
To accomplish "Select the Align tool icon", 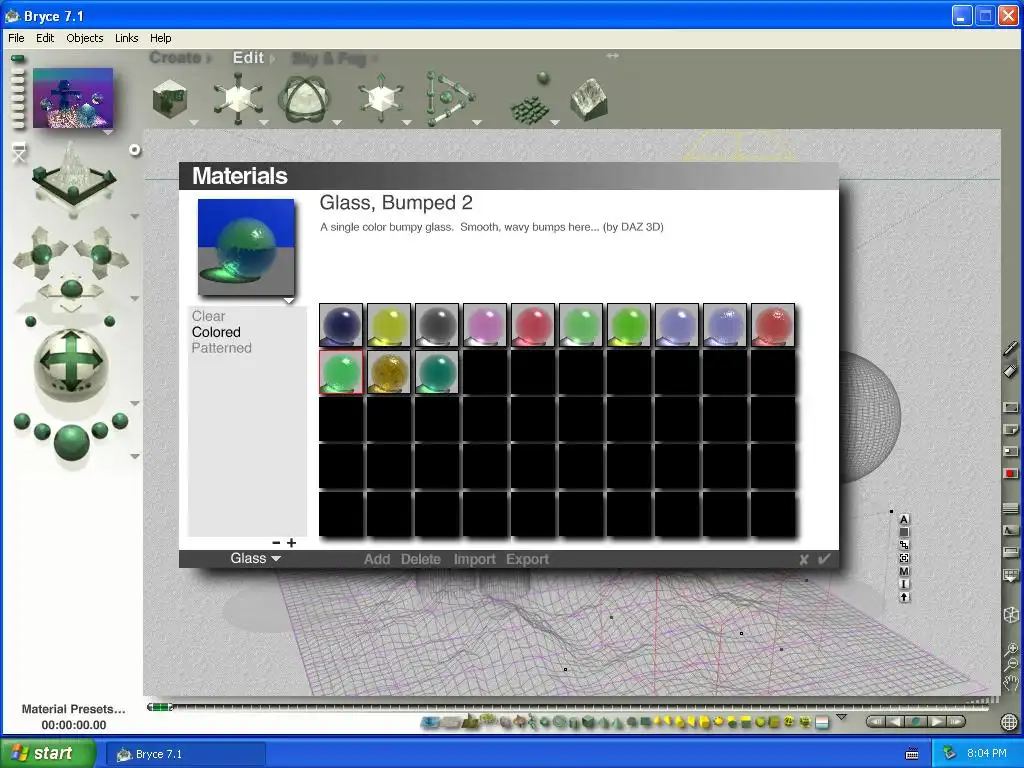I will point(449,99).
